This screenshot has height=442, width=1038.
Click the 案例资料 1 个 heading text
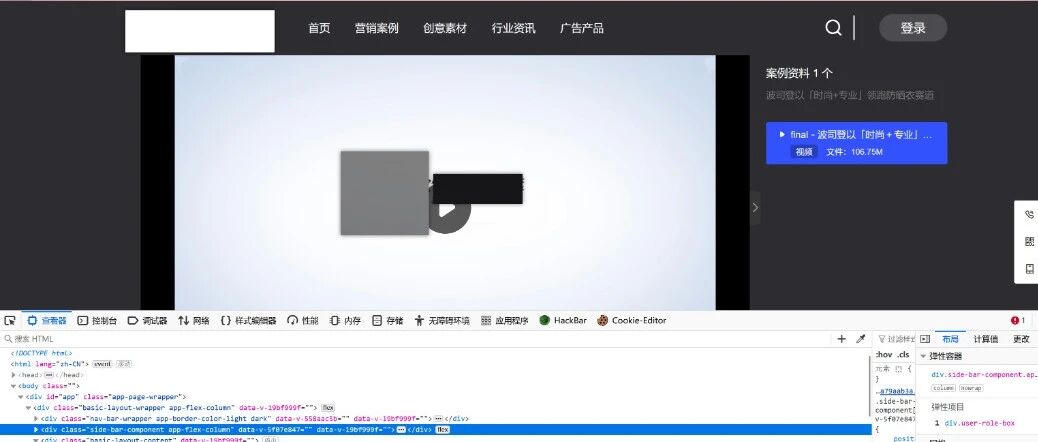click(799, 73)
